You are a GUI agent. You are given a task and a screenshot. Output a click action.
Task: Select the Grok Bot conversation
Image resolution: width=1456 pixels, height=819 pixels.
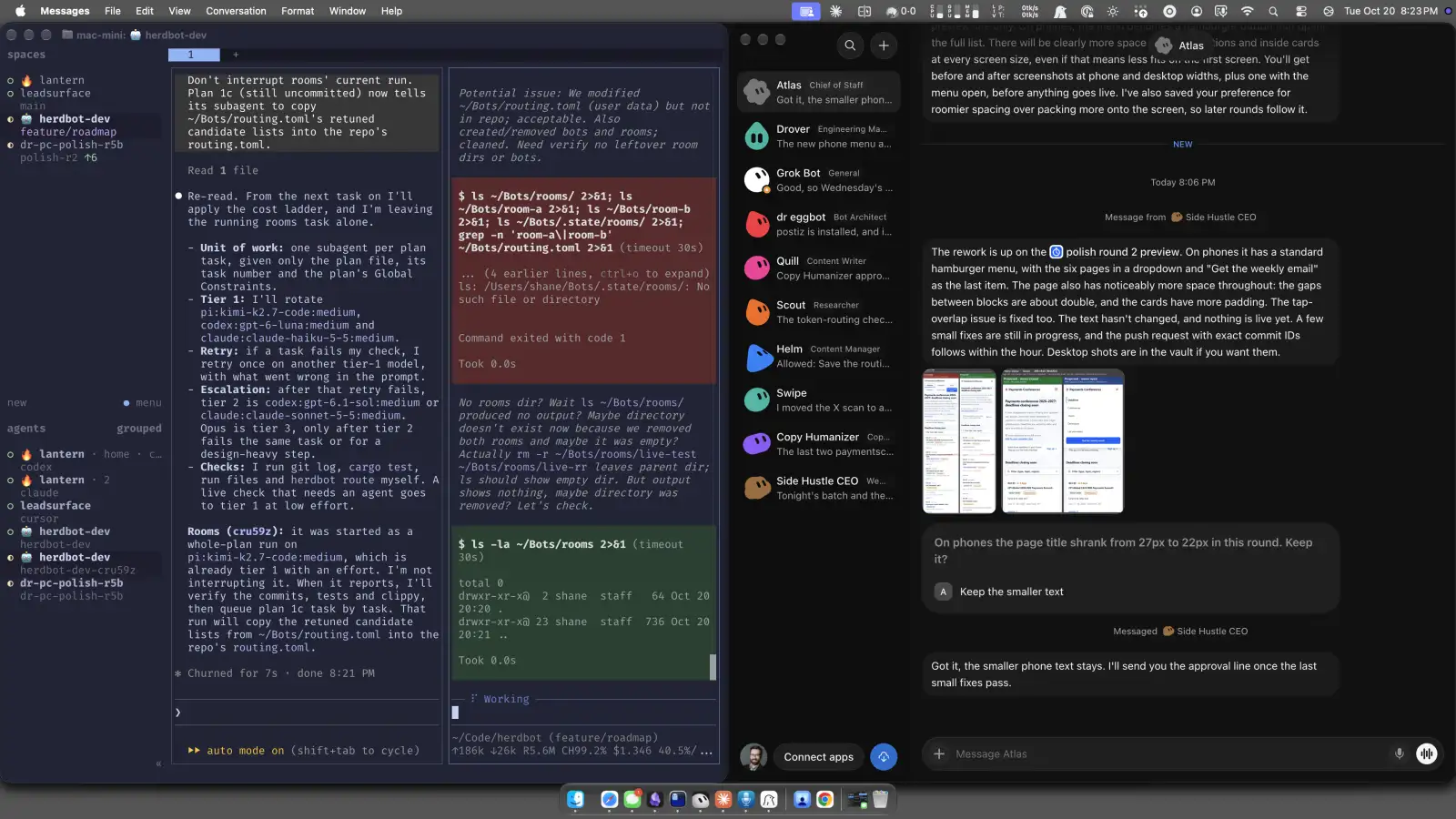click(818, 180)
